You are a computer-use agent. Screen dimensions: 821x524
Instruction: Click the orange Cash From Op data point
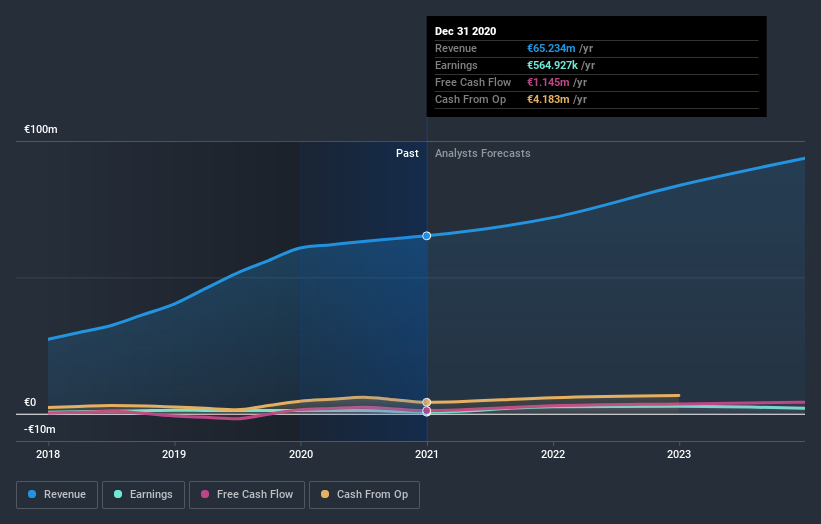[x=427, y=402]
